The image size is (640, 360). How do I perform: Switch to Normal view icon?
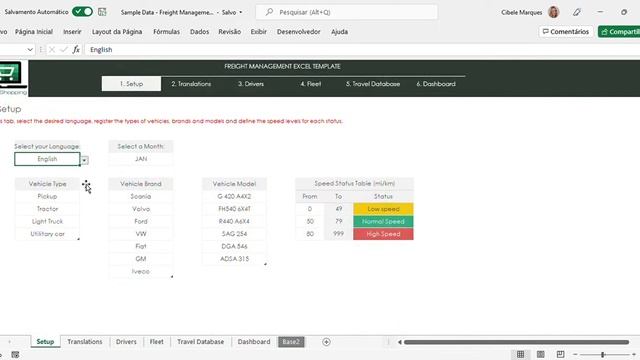pos(520,354)
